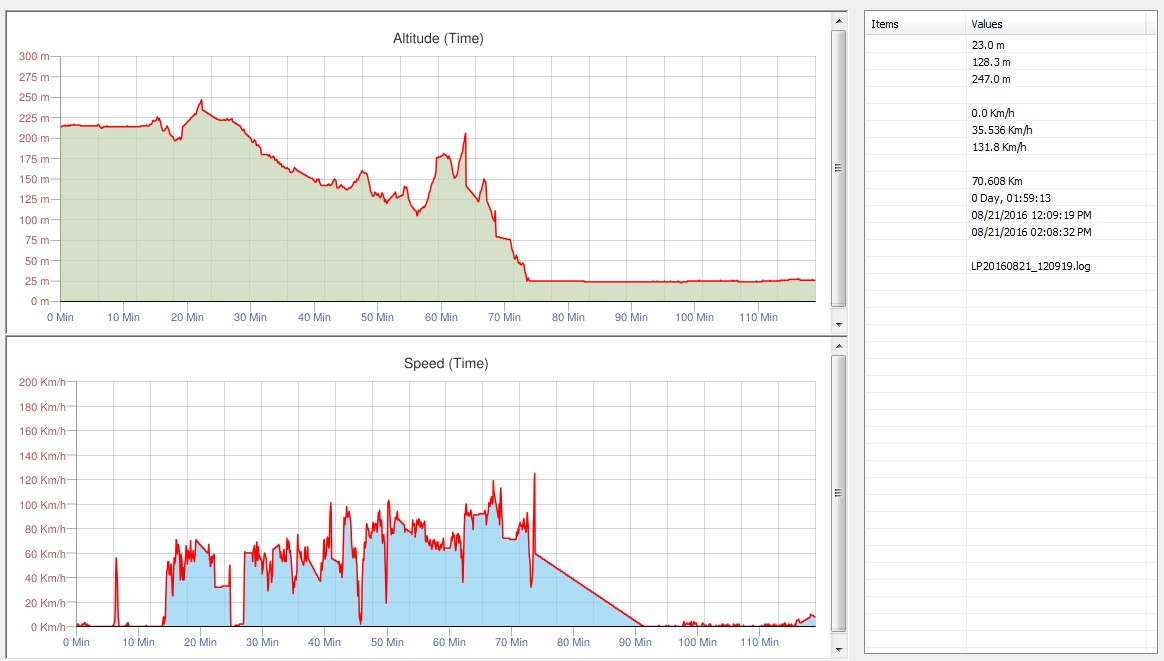The width and height of the screenshot is (1164, 661).
Task: Click the Altitude (Time) chart title
Action: point(438,39)
